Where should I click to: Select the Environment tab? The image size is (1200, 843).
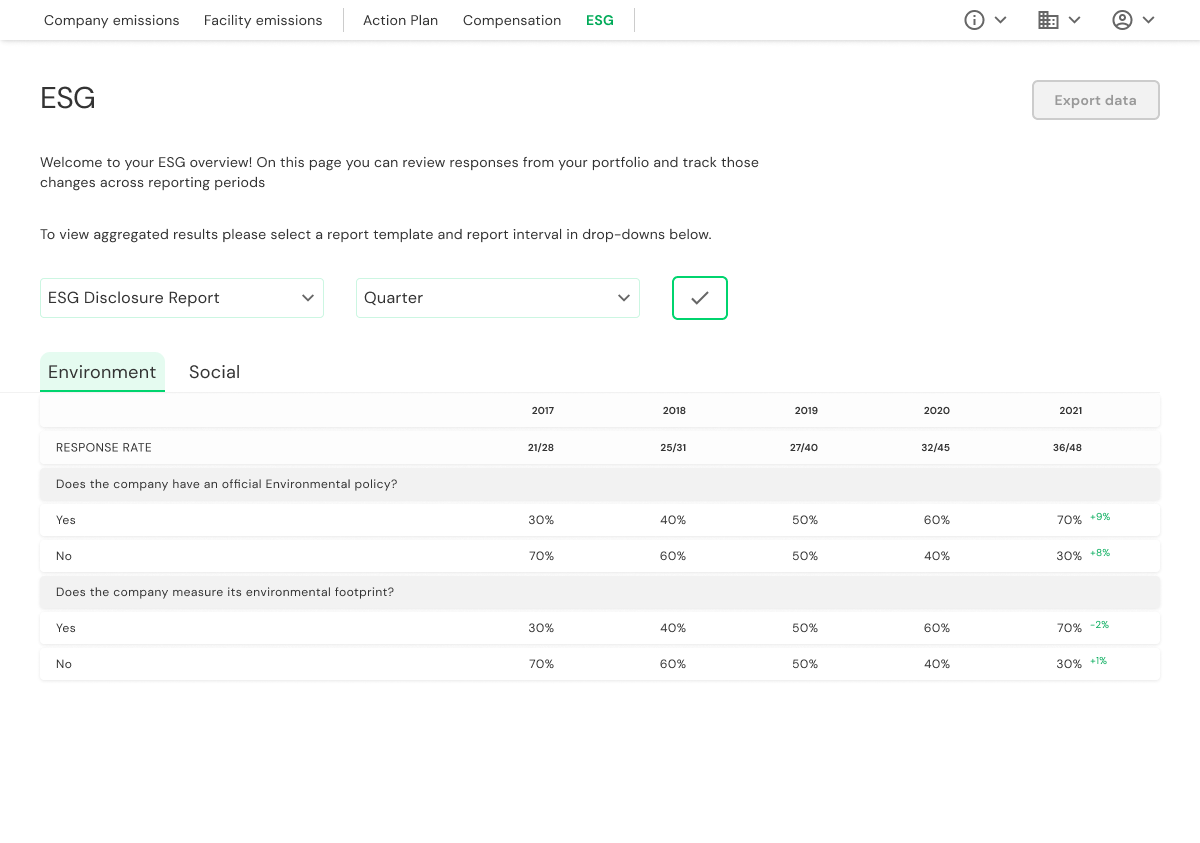pyautogui.click(x=102, y=372)
